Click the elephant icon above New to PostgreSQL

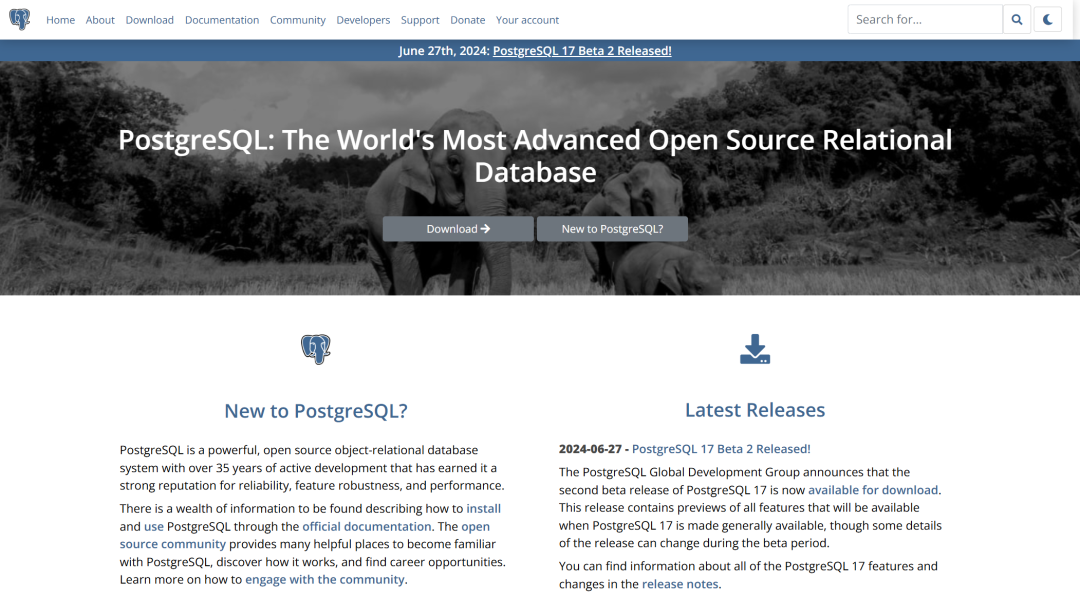pos(315,349)
